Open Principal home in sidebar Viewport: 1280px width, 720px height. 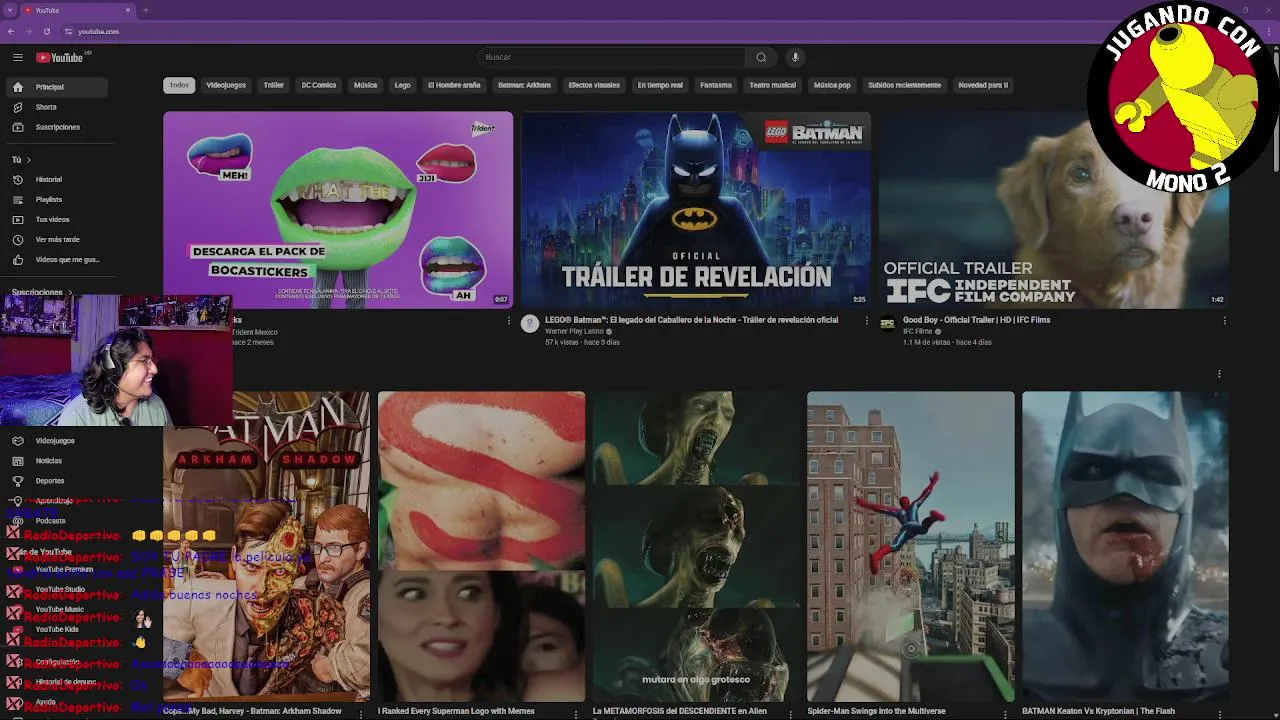tap(57, 87)
